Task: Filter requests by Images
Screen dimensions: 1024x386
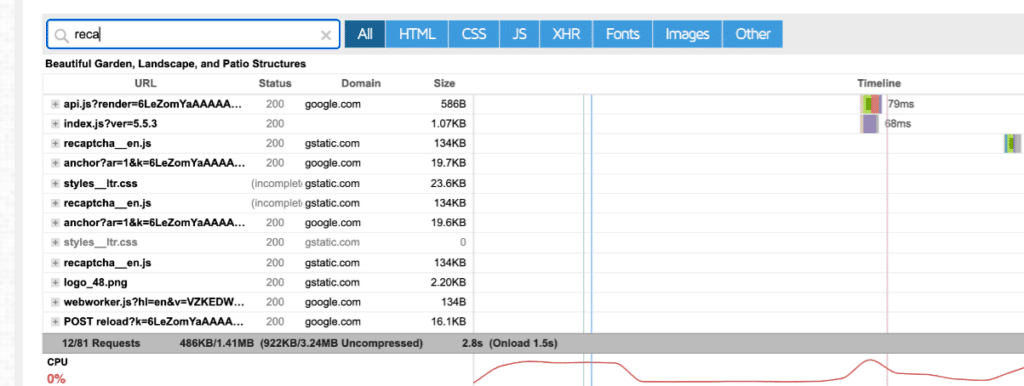Action: tap(687, 34)
